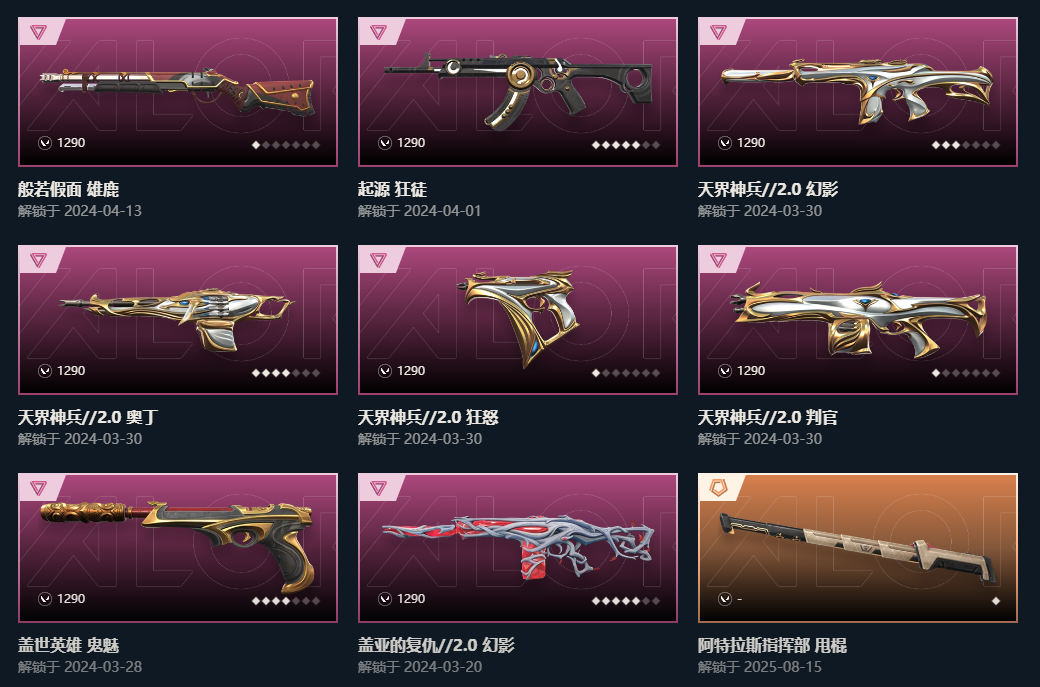Click the level diamonds on 盖亚的复仇//2.0 幻影

coord(625,601)
